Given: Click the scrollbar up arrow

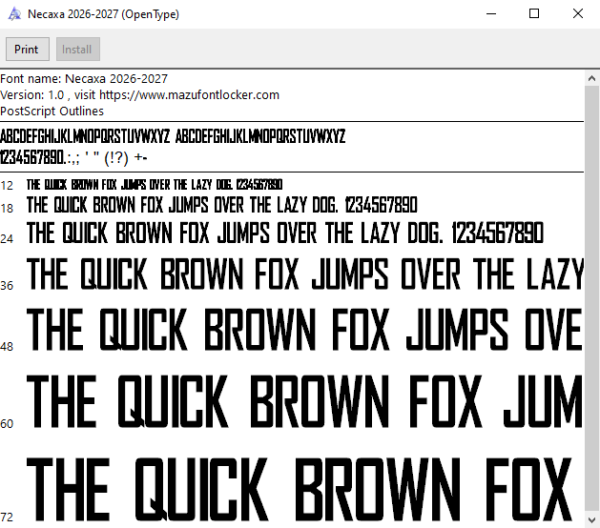Looking at the screenshot, I should (592, 79).
